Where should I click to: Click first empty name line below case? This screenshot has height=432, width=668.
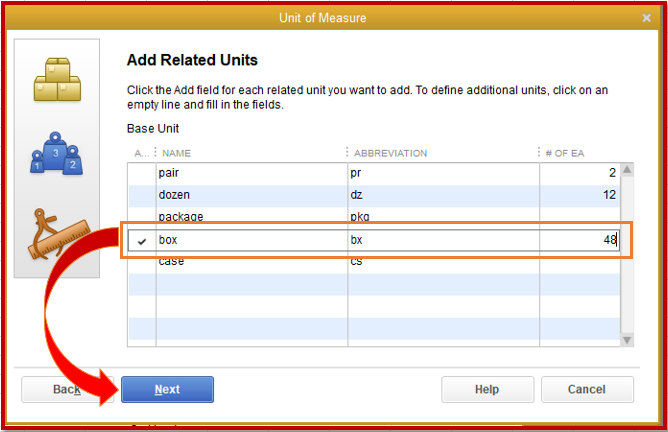pyautogui.click(x=252, y=285)
